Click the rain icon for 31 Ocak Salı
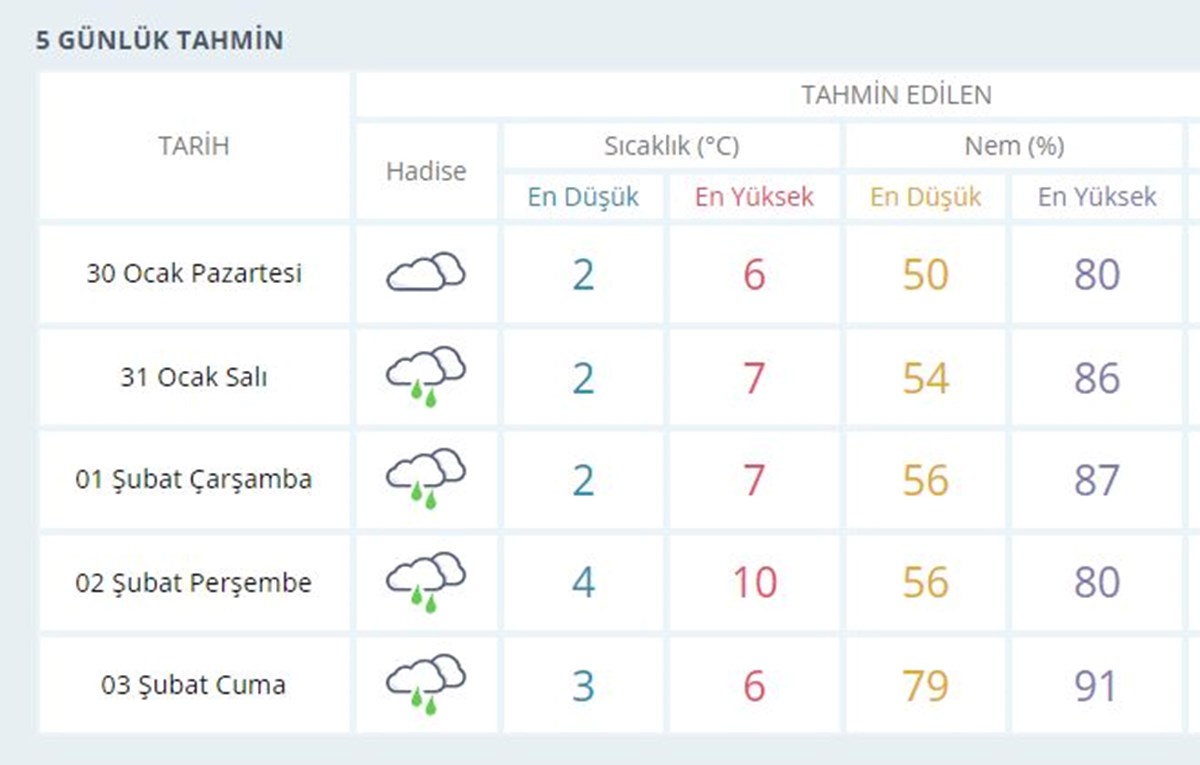The width and height of the screenshot is (1200, 765). [426, 377]
